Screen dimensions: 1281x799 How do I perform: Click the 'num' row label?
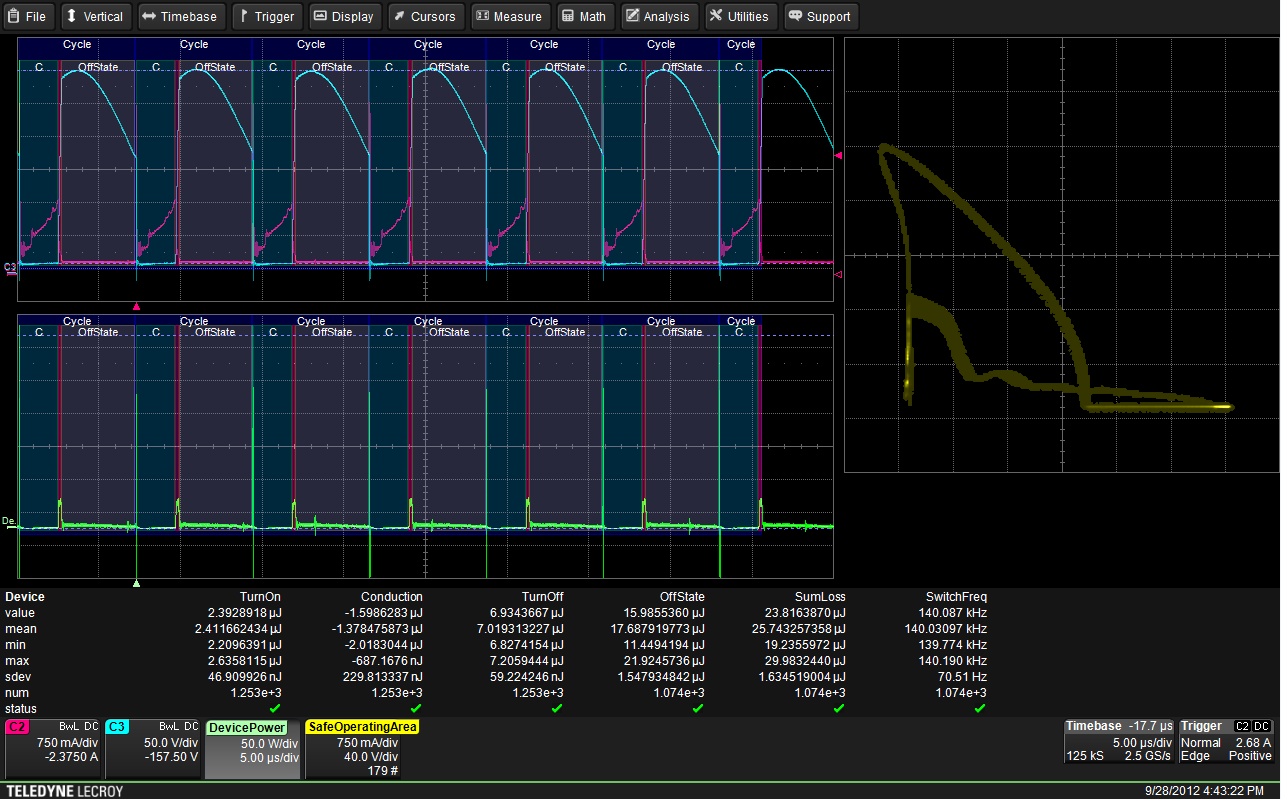tap(17, 693)
